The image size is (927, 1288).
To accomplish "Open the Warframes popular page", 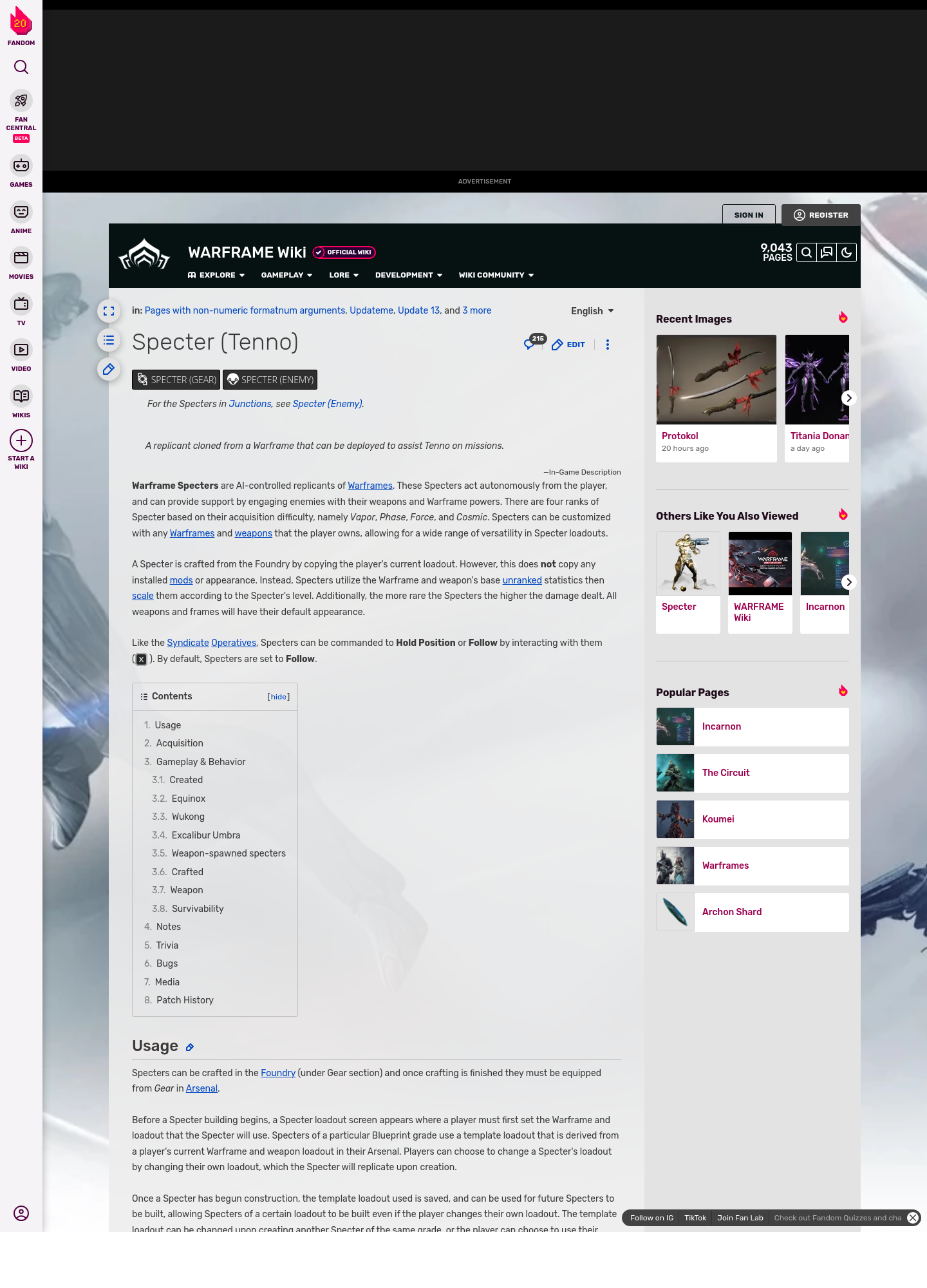I will [x=753, y=866].
